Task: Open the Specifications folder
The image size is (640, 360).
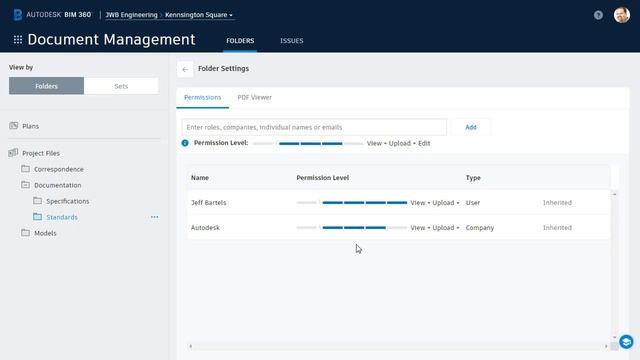Action: pyautogui.click(x=67, y=201)
